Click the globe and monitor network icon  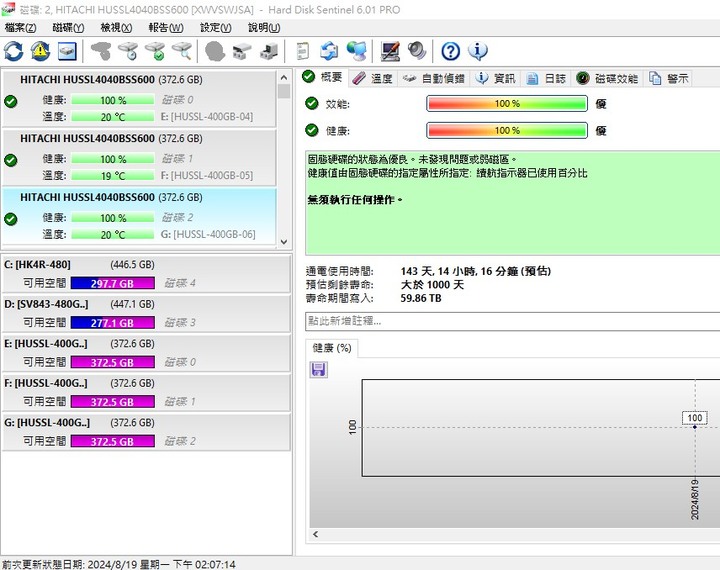[x=356, y=51]
